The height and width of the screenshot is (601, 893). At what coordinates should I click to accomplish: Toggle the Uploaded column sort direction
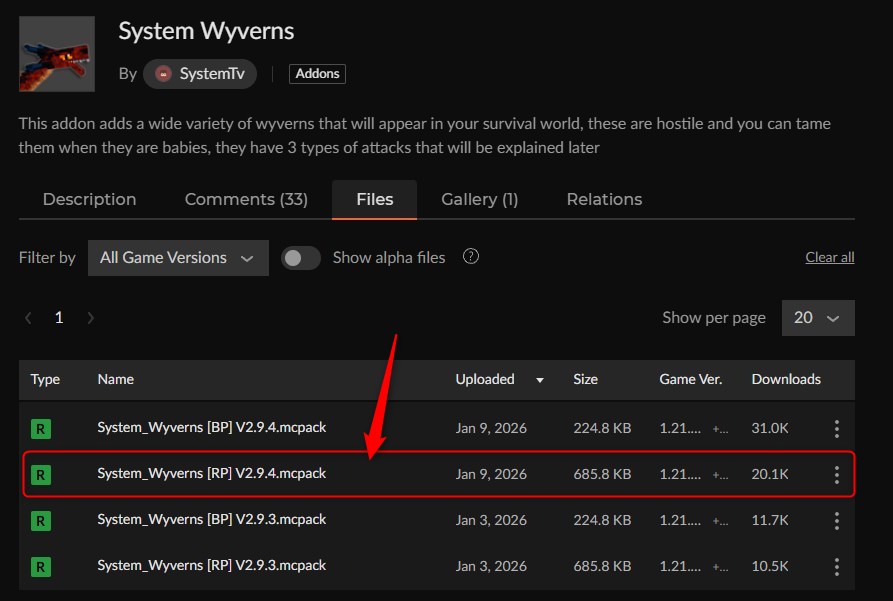pyautogui.click(x=540, y=380)
